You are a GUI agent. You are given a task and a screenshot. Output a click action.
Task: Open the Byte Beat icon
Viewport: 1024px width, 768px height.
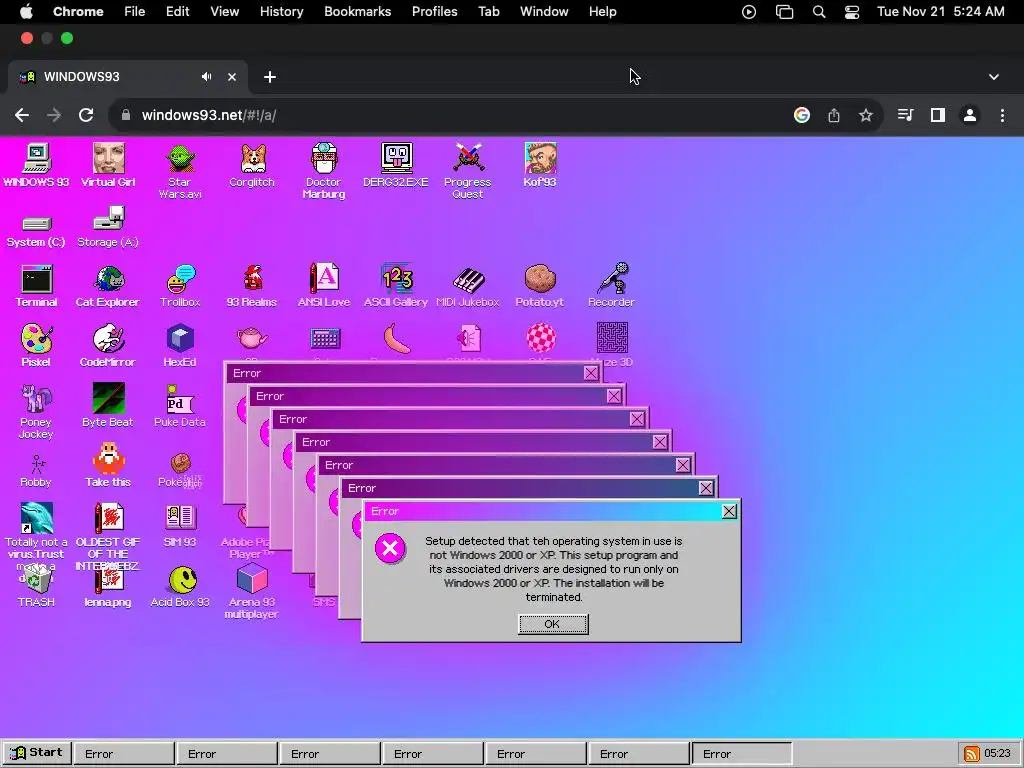pyautogui.click(x=108, y=405)
